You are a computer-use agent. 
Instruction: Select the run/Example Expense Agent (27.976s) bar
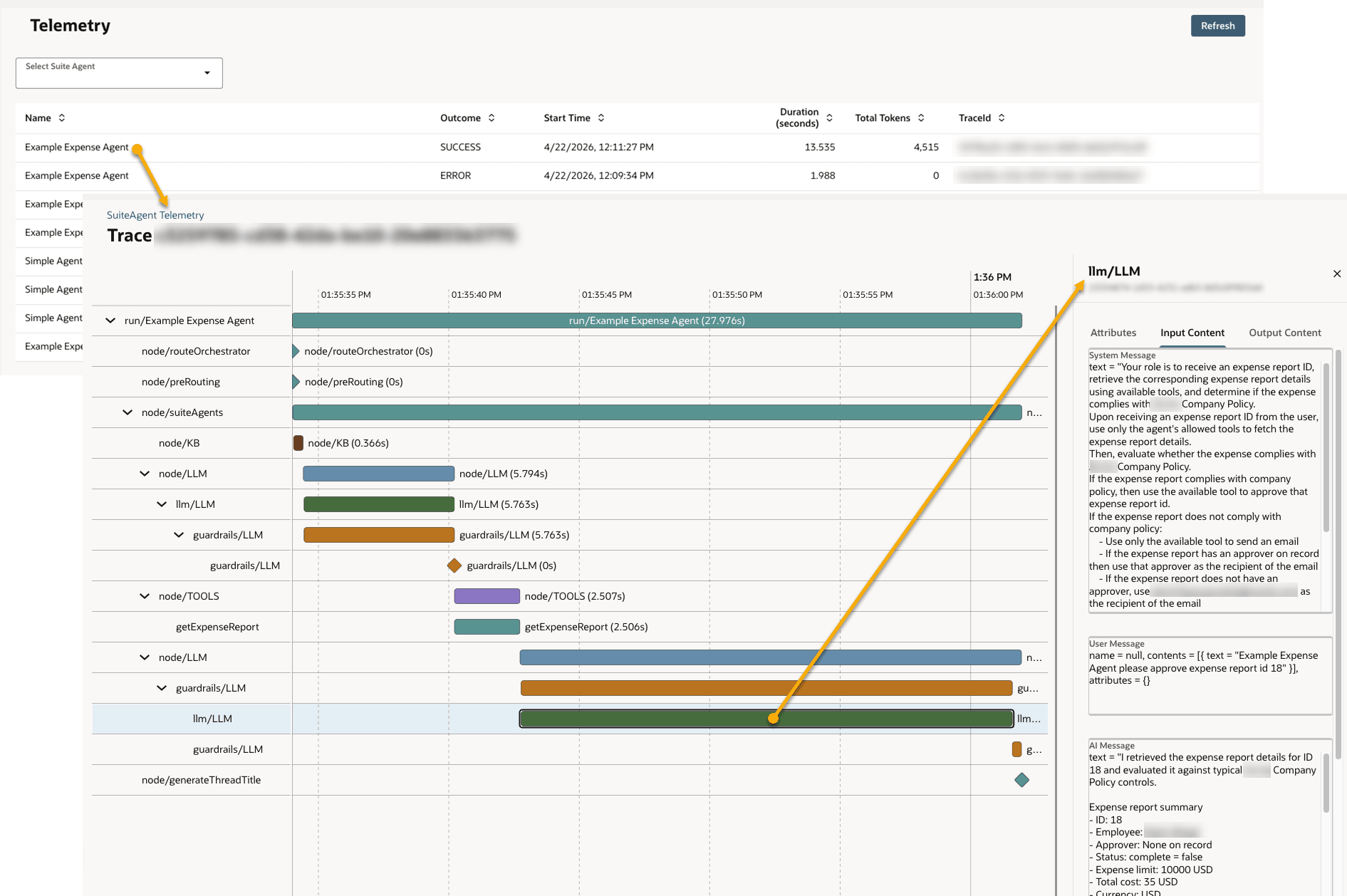[x=657, y=321]
